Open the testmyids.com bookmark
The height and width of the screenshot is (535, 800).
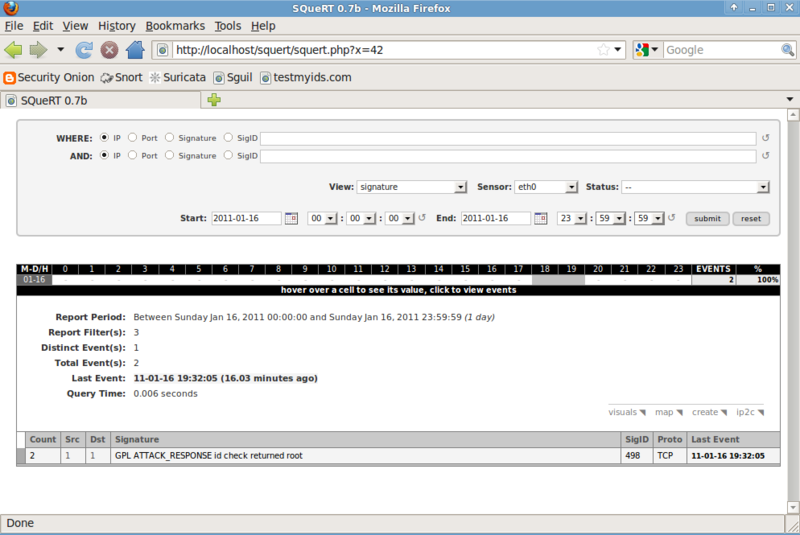click(x=306, y=78)
